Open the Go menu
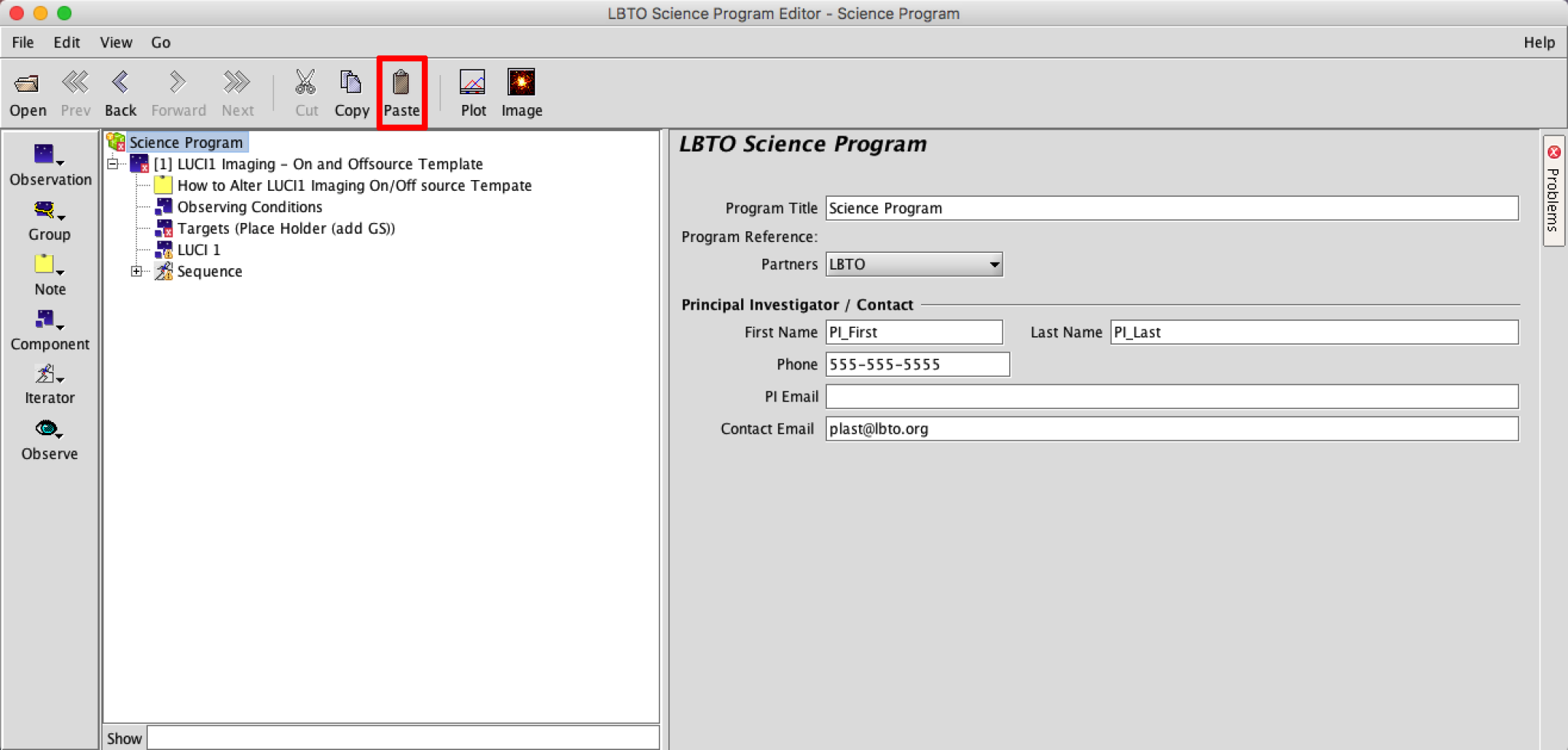The height and width of the screenshot is (750, 1568). pos(161,42)
